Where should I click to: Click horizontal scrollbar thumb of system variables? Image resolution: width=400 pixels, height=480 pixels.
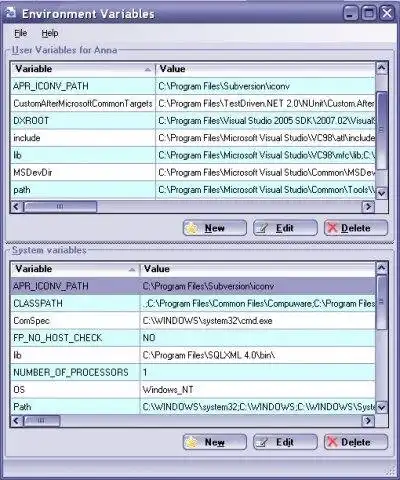42,421
